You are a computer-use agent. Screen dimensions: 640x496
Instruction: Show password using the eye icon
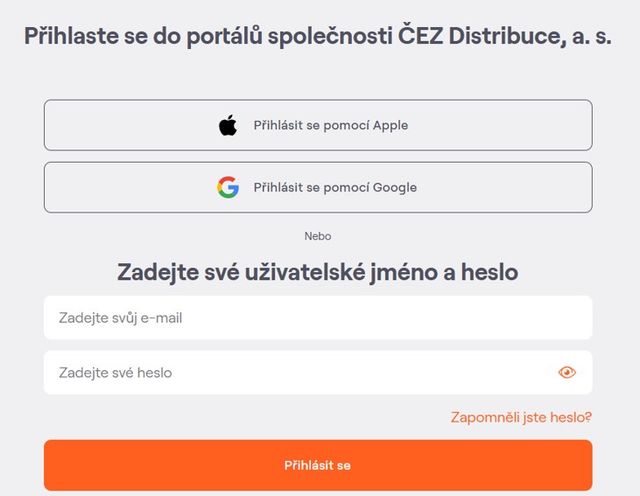click(x=567, y=373)
